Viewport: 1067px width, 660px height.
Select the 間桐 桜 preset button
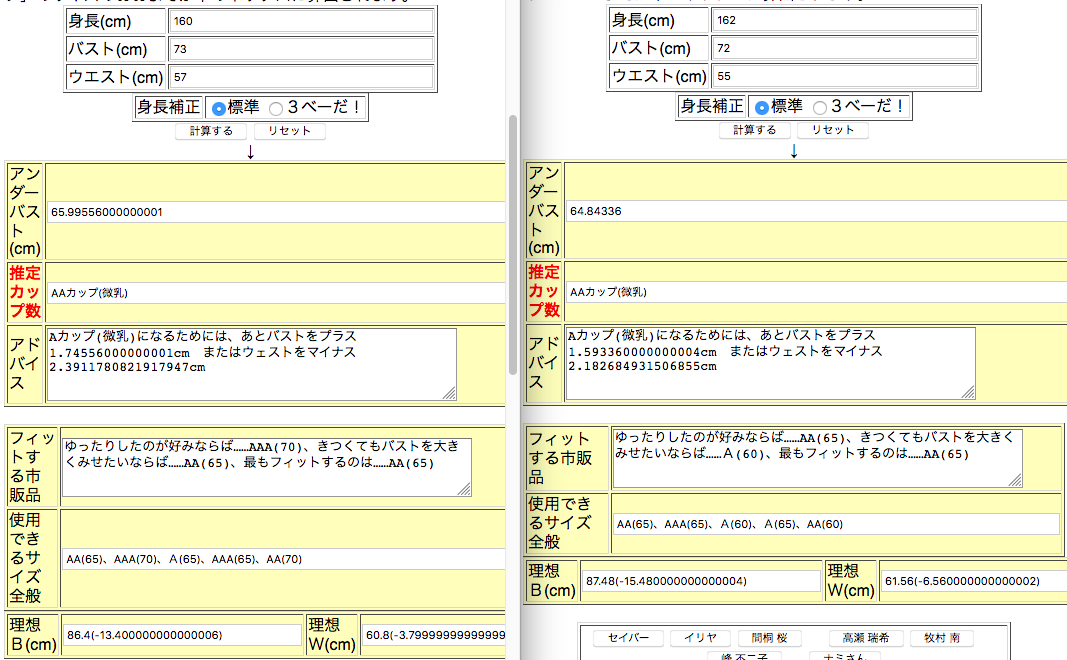click(x=770, y=638)
